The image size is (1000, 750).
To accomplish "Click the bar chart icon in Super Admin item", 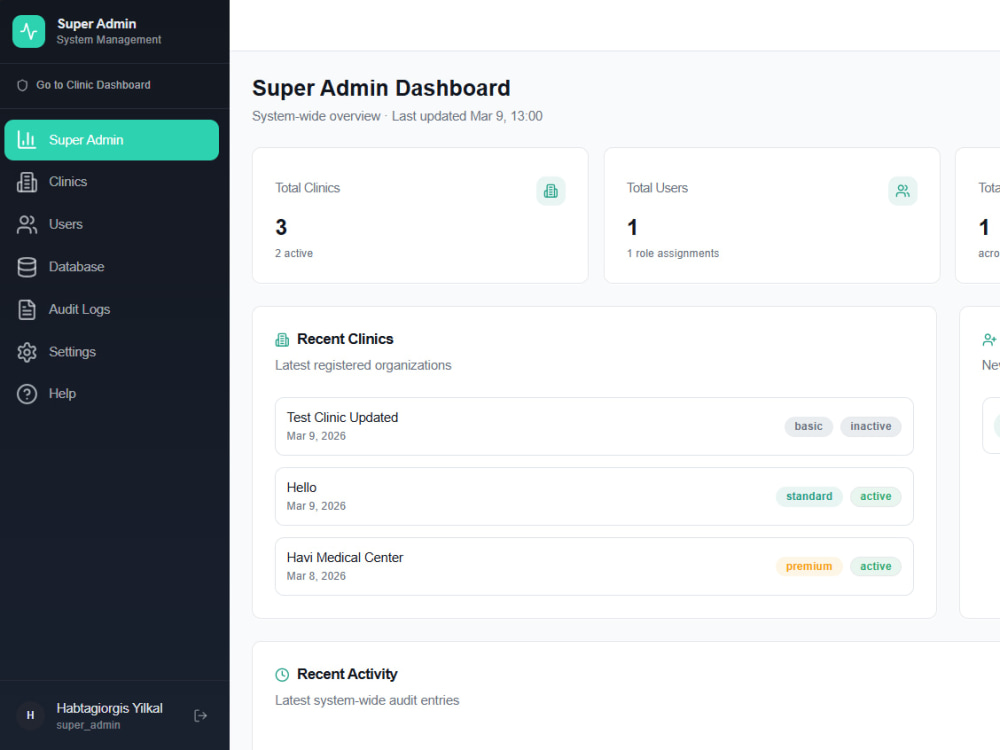I will 27,140.
